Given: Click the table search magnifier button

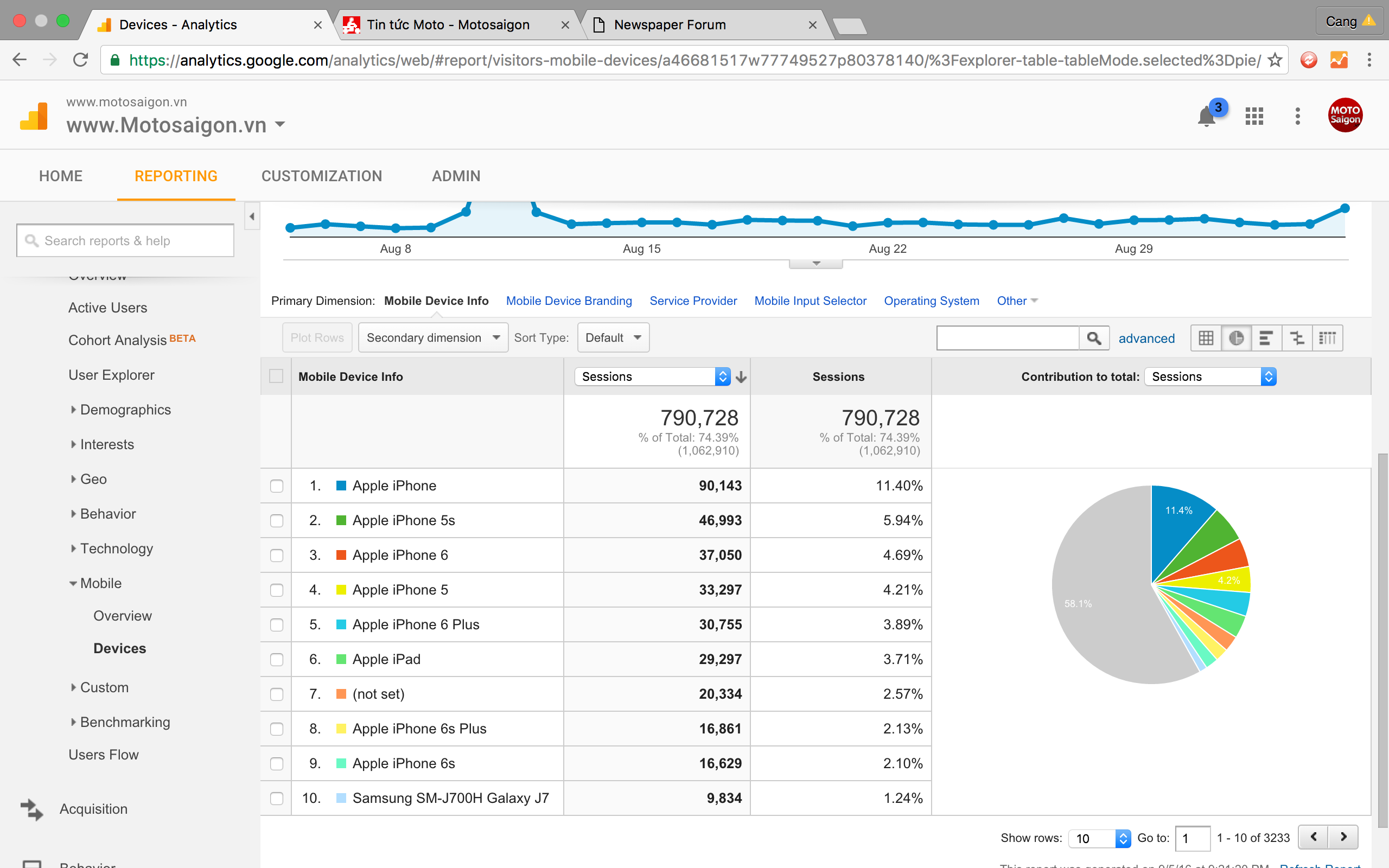Looking at the screenshot, I should point(1094,338).
